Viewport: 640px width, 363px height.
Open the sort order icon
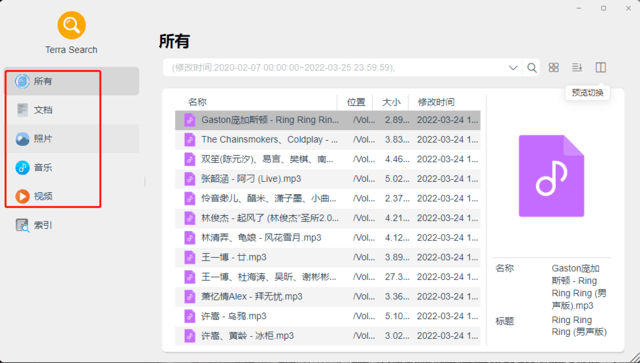(577, 68)
